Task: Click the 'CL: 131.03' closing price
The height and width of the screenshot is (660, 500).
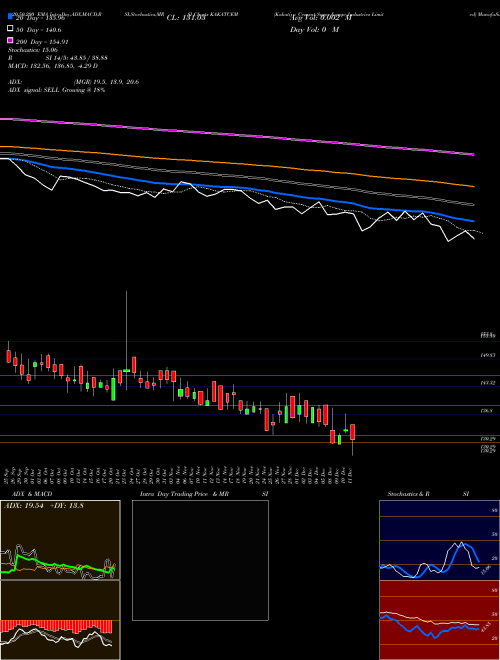Action: pyautogui.click(x=186, y=18)
